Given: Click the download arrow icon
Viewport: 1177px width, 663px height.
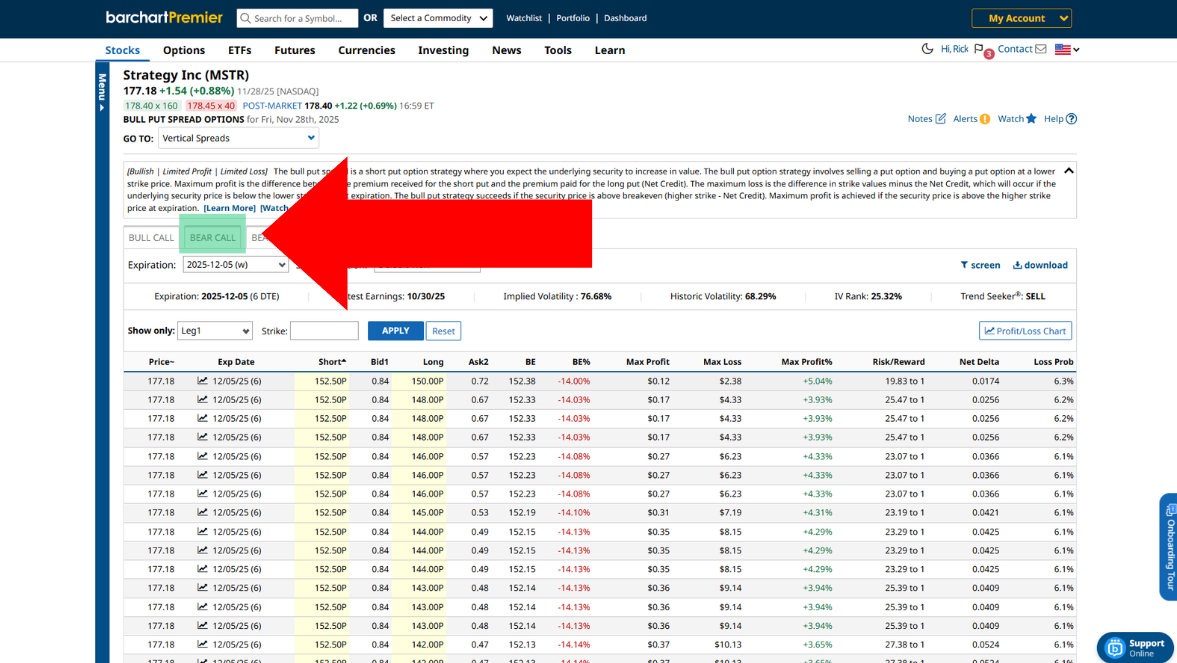Looking at the screenshot, I should click(1017, 265).
